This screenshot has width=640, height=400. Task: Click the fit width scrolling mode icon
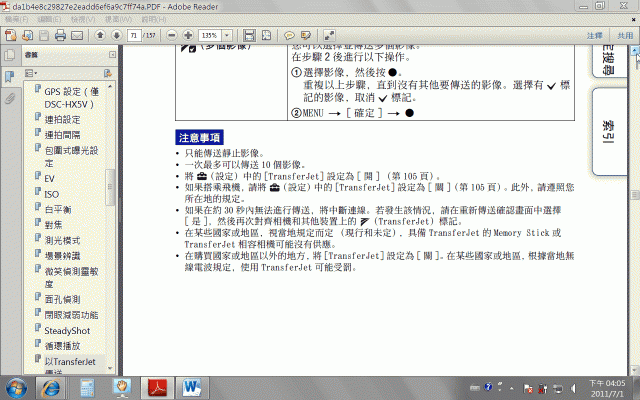click(x=249, y=36)
